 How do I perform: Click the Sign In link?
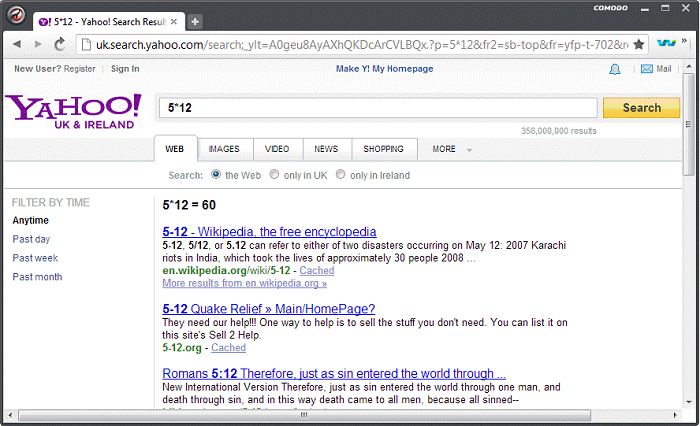click(125, 69)
